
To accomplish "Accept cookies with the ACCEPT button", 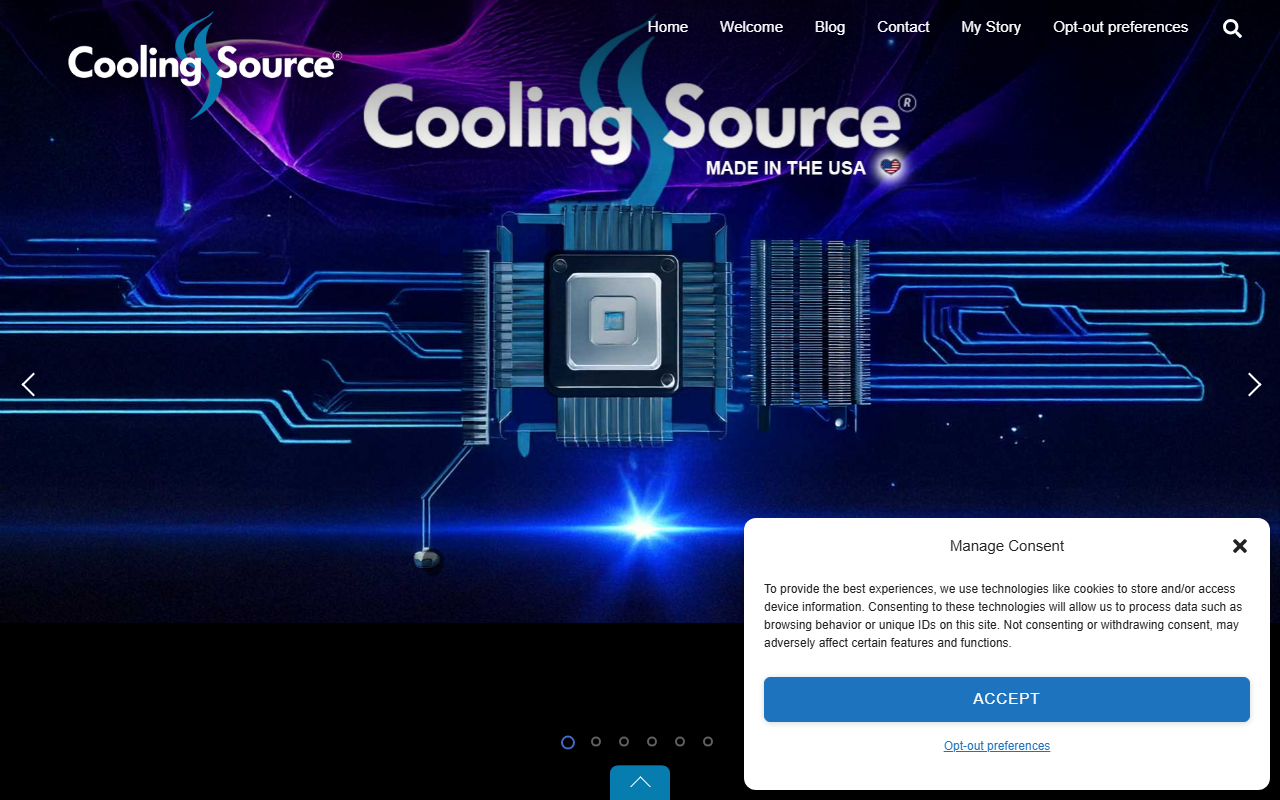I will coord(1007,699).
